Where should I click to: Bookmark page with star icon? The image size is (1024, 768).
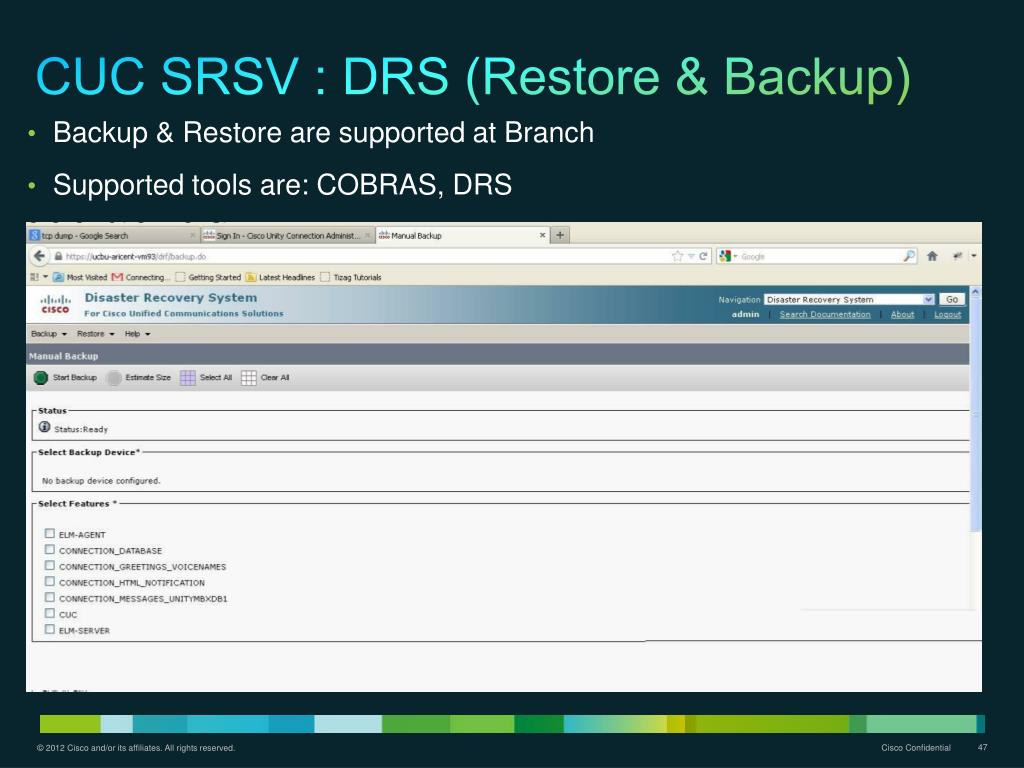pyautogui.click(x=677, y=256)
